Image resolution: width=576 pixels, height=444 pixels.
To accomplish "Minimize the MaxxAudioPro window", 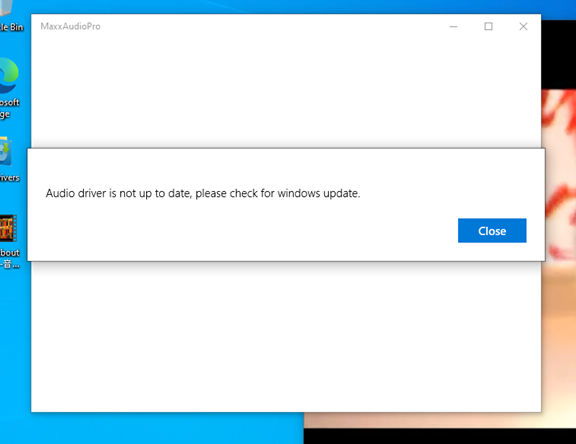I will coord(454,26).
